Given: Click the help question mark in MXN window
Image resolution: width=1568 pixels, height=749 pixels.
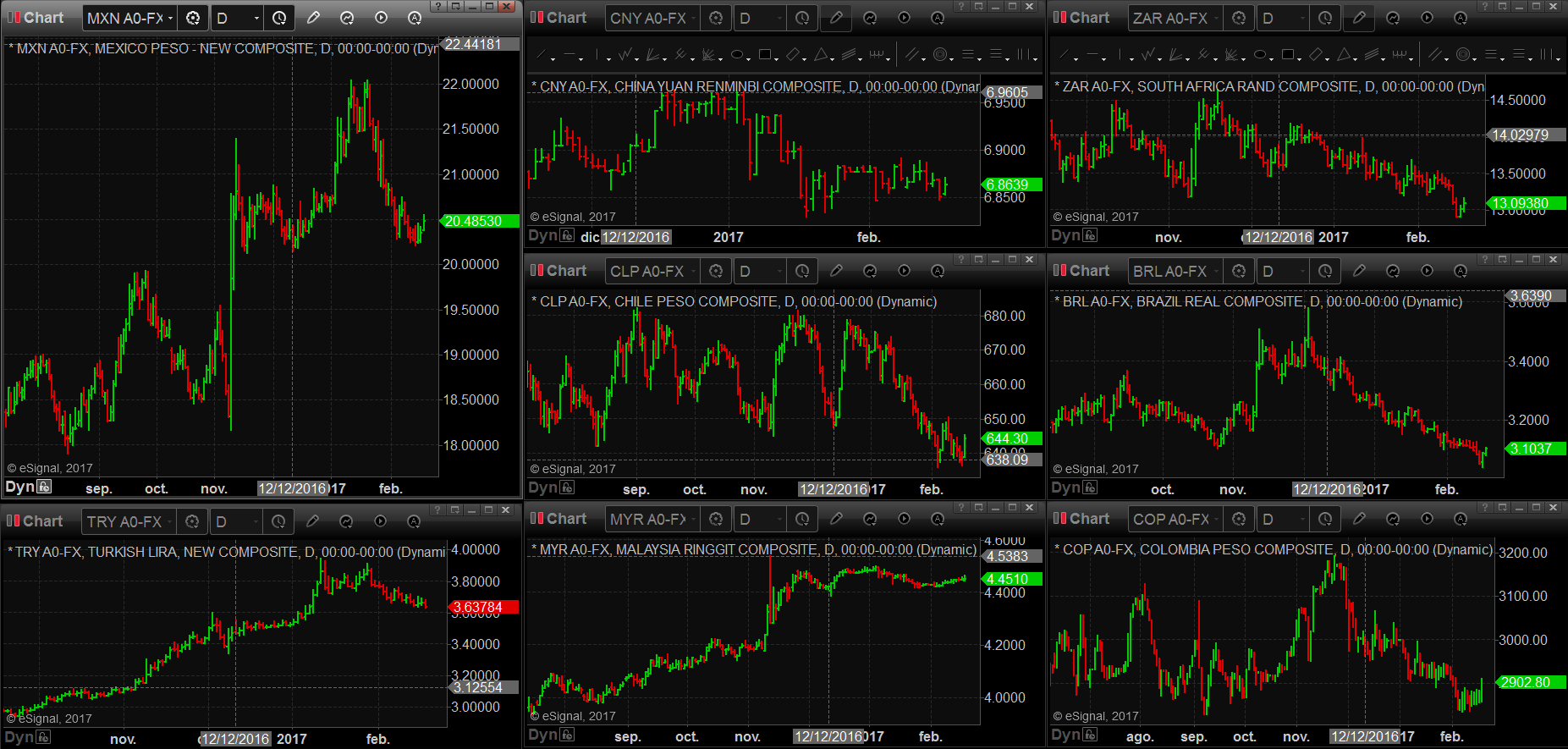Looking at the screenshot, I should 437,6.
